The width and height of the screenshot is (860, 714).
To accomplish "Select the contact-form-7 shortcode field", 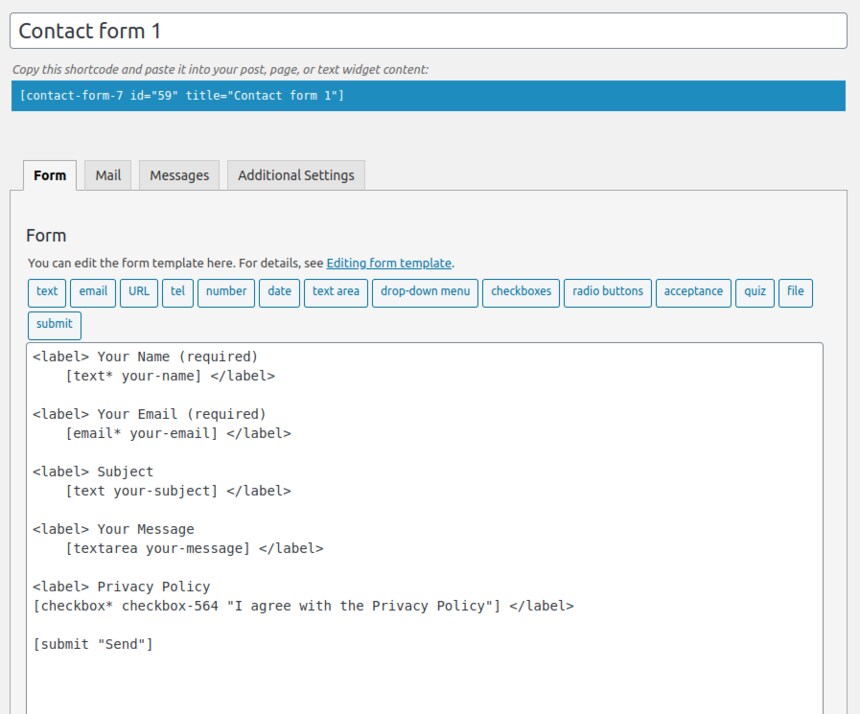I will pos(428,96).
